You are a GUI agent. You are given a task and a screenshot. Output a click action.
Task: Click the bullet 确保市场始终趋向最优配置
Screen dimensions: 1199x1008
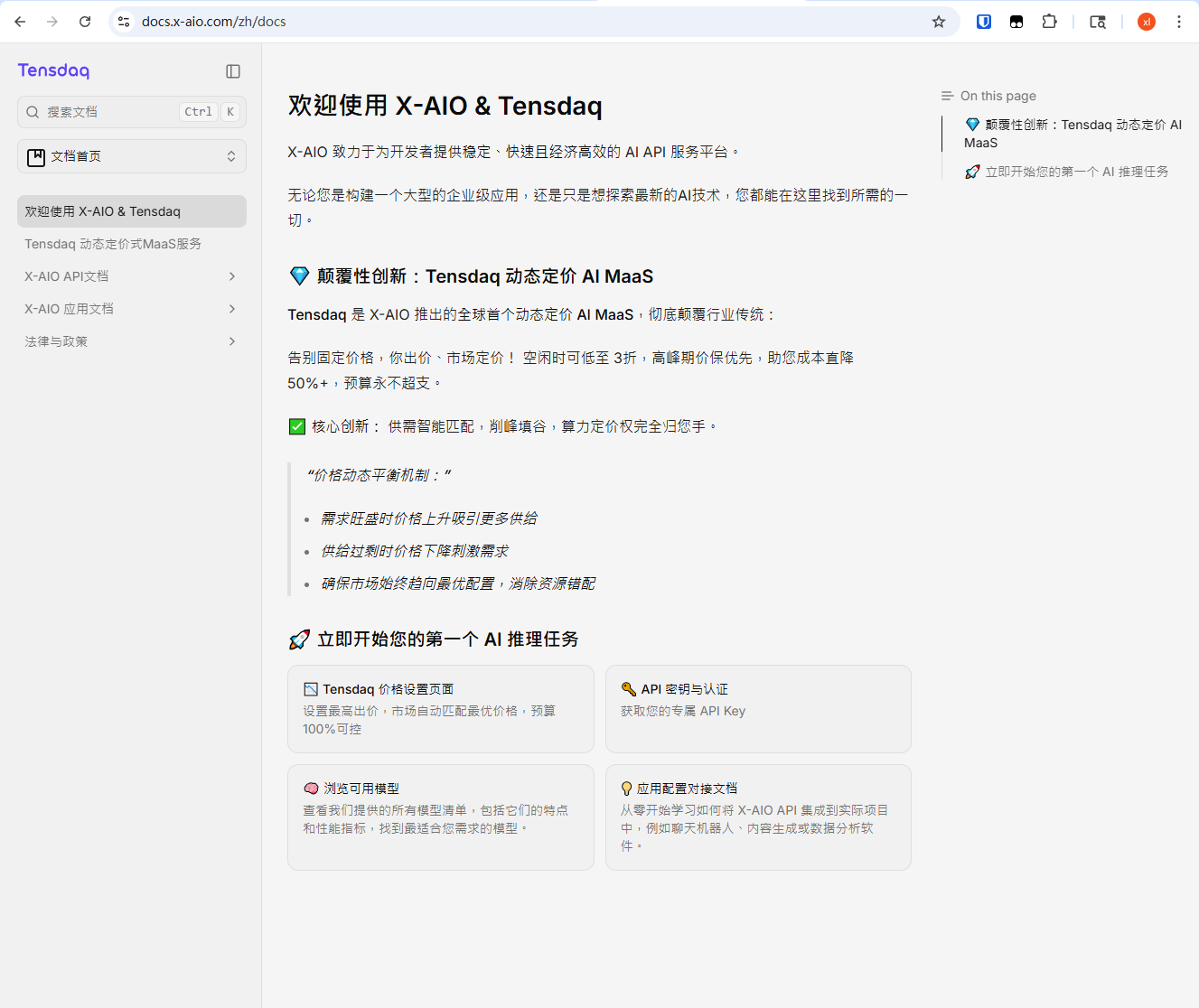point(458,583)
